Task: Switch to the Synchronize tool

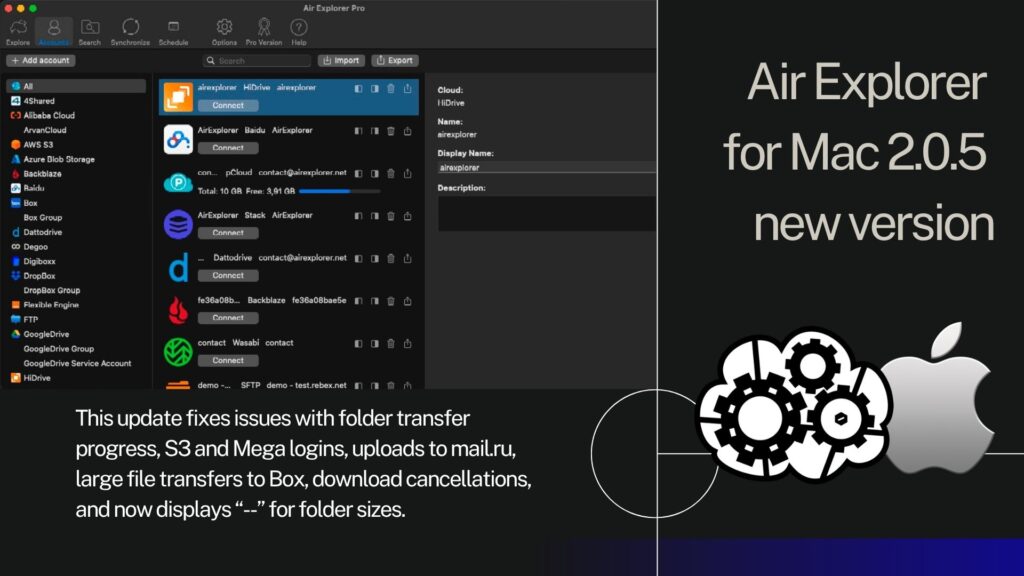Action: (130, 30)
